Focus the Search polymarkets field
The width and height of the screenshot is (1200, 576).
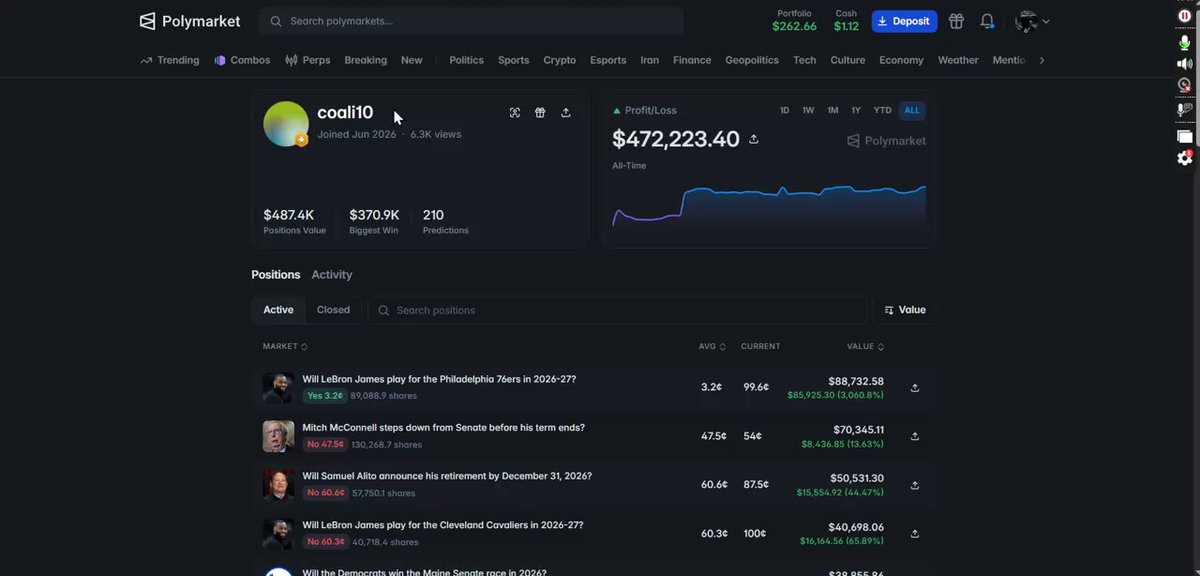pyautogui.click(x=471, y=21)
